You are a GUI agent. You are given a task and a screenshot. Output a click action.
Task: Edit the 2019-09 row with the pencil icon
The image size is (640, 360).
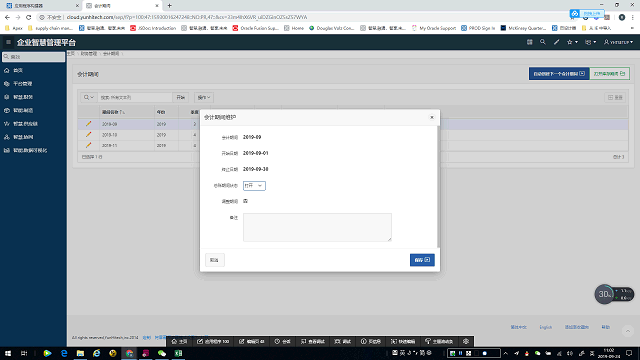click(88, 124)
